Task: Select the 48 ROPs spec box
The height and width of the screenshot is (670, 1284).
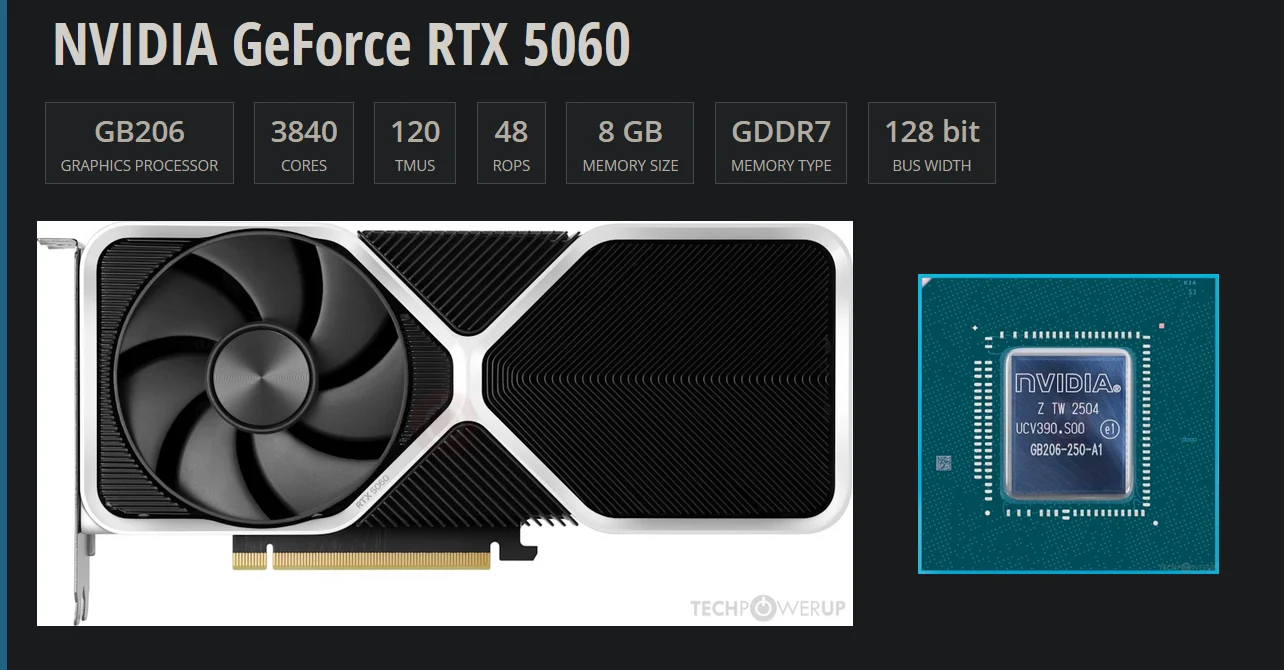Action: click(x=511, y=143)
